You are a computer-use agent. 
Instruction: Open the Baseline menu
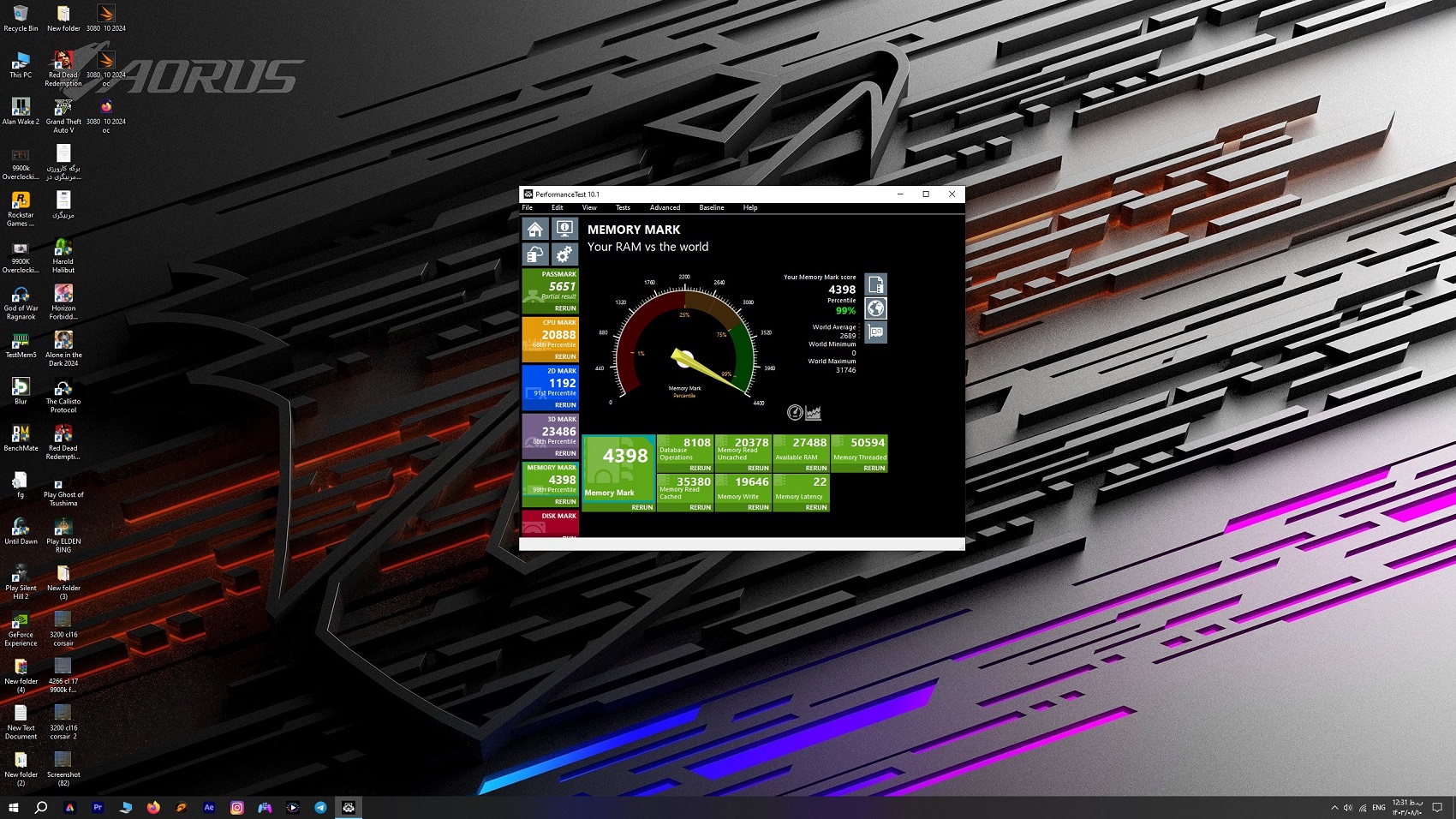pos(712,207)
